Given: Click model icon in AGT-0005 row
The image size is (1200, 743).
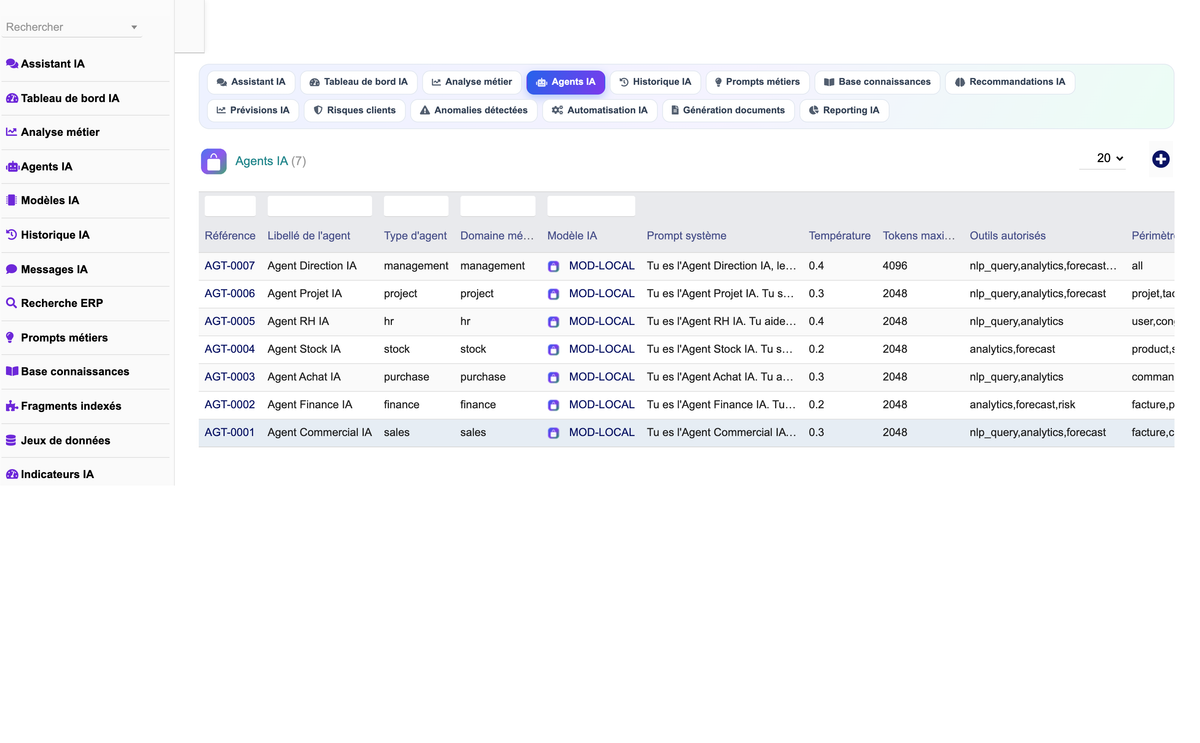Looking at the screenshot, I should coord(553,322).
